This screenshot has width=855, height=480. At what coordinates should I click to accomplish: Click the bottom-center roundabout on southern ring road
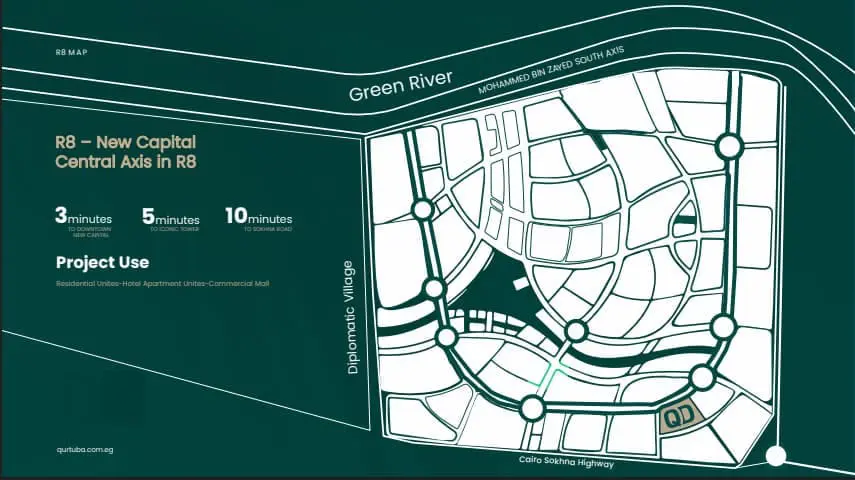(532, 407)
